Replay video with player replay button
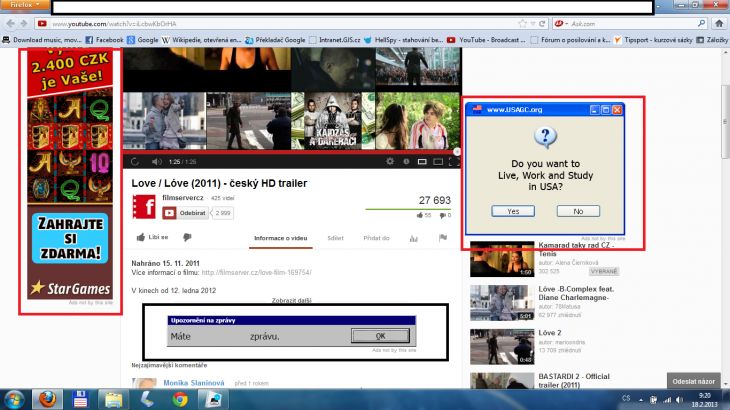Screen dimensions: 730x410 point(135,161)
